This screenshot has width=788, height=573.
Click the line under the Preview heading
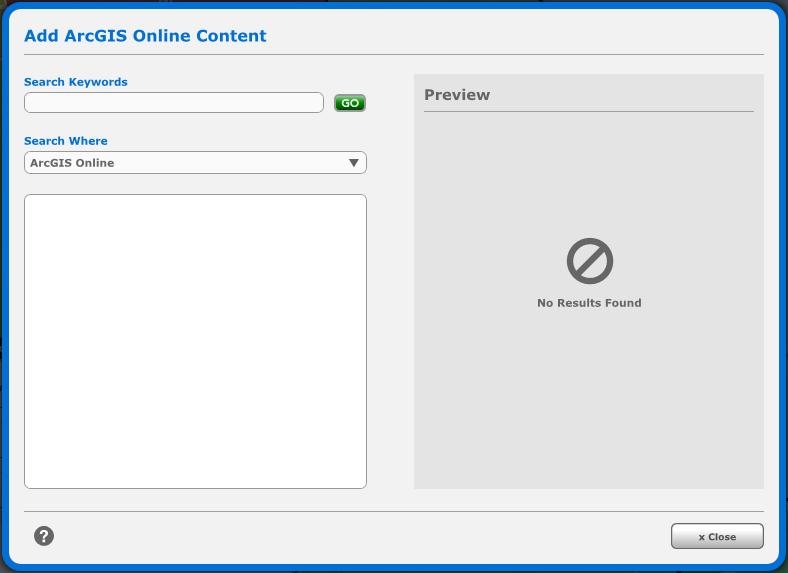(589, 111)
